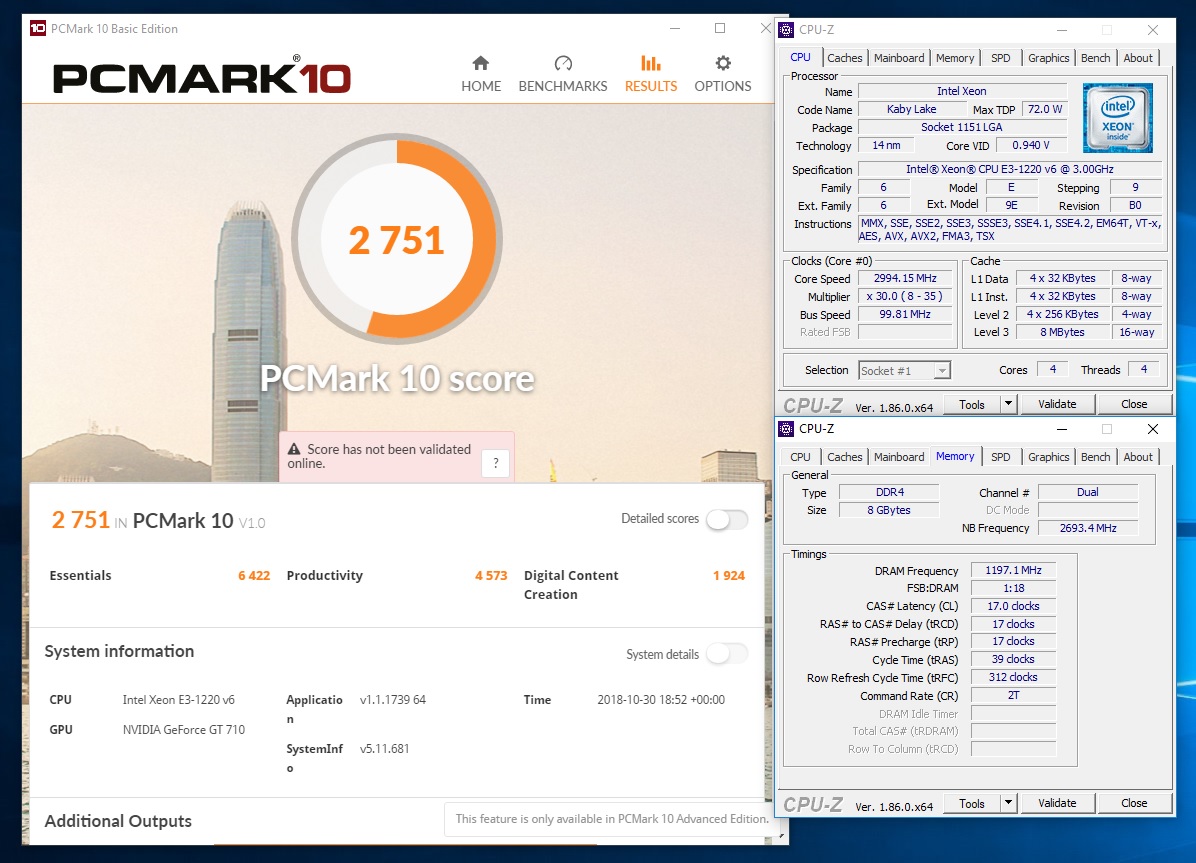
Task: Click Close button in bottom CPU-Z
Action: point(1133,803)
